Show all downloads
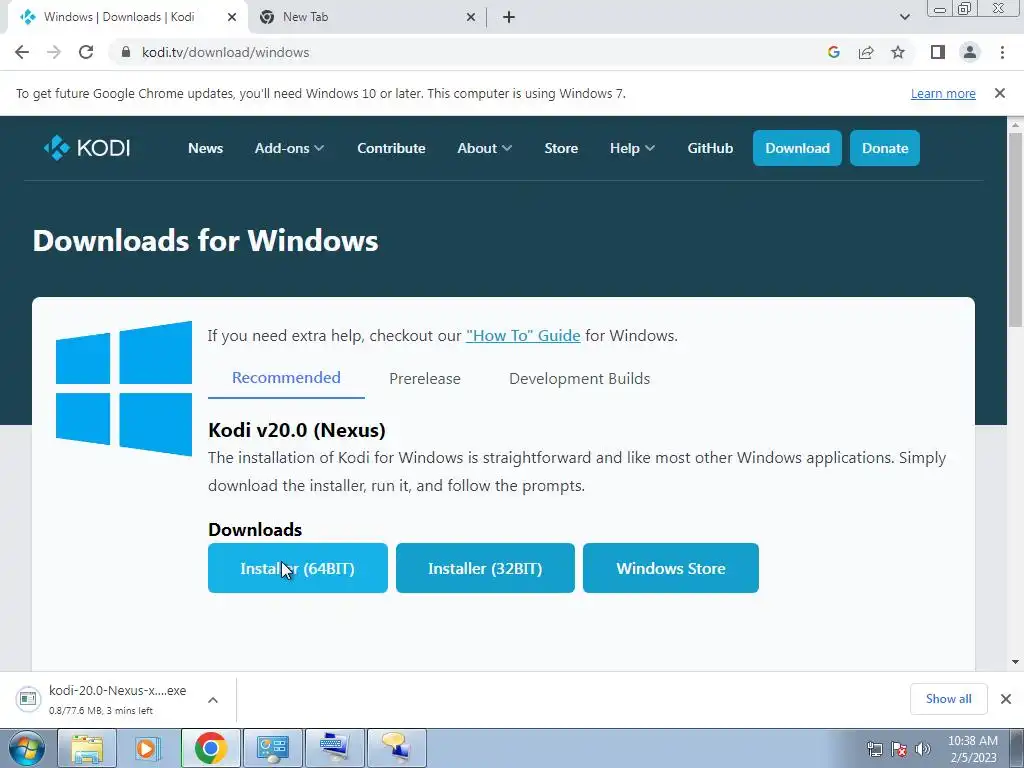 [948, 699]
